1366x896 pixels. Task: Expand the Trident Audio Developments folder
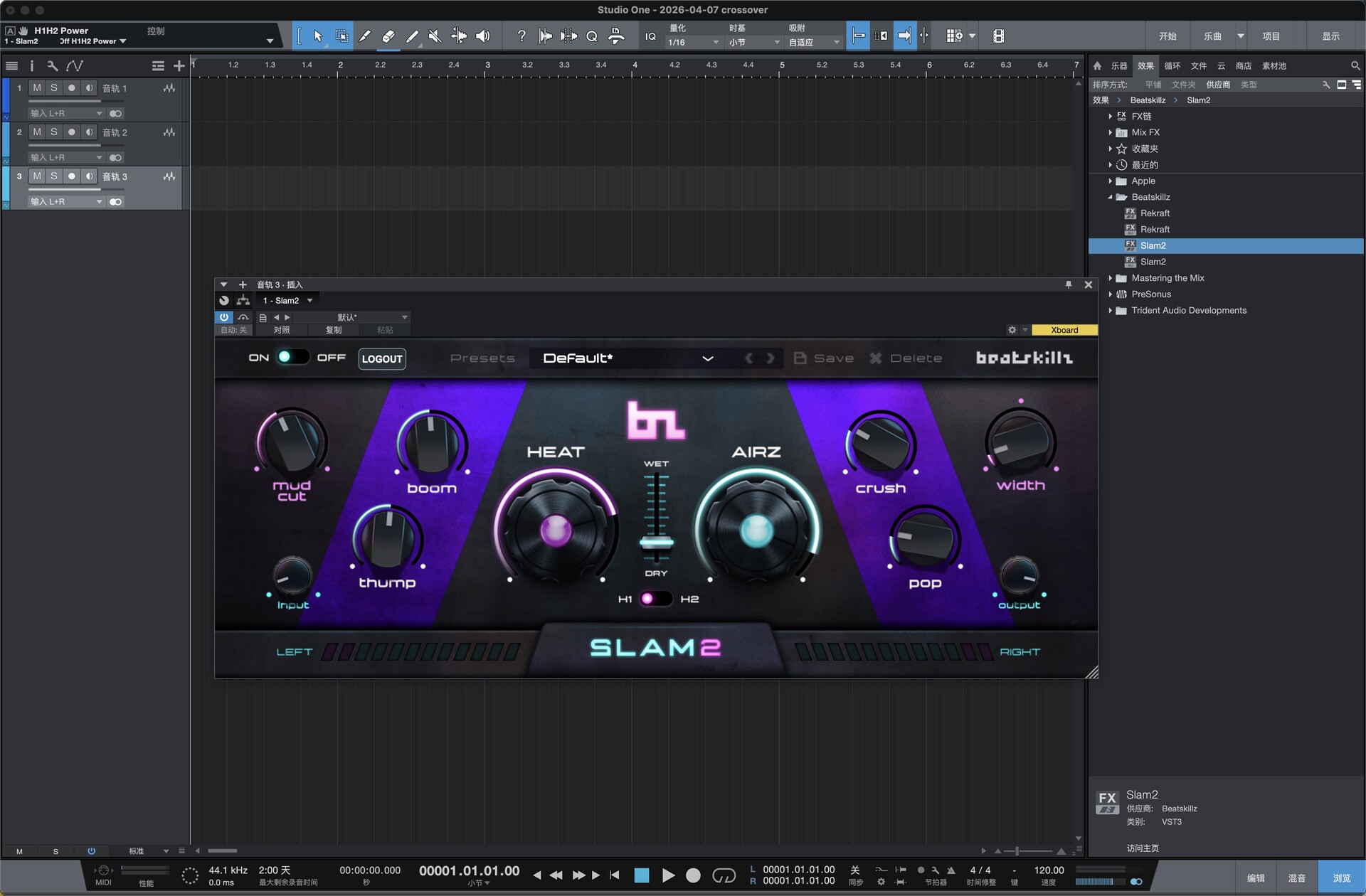click(x=1110, y=311)
